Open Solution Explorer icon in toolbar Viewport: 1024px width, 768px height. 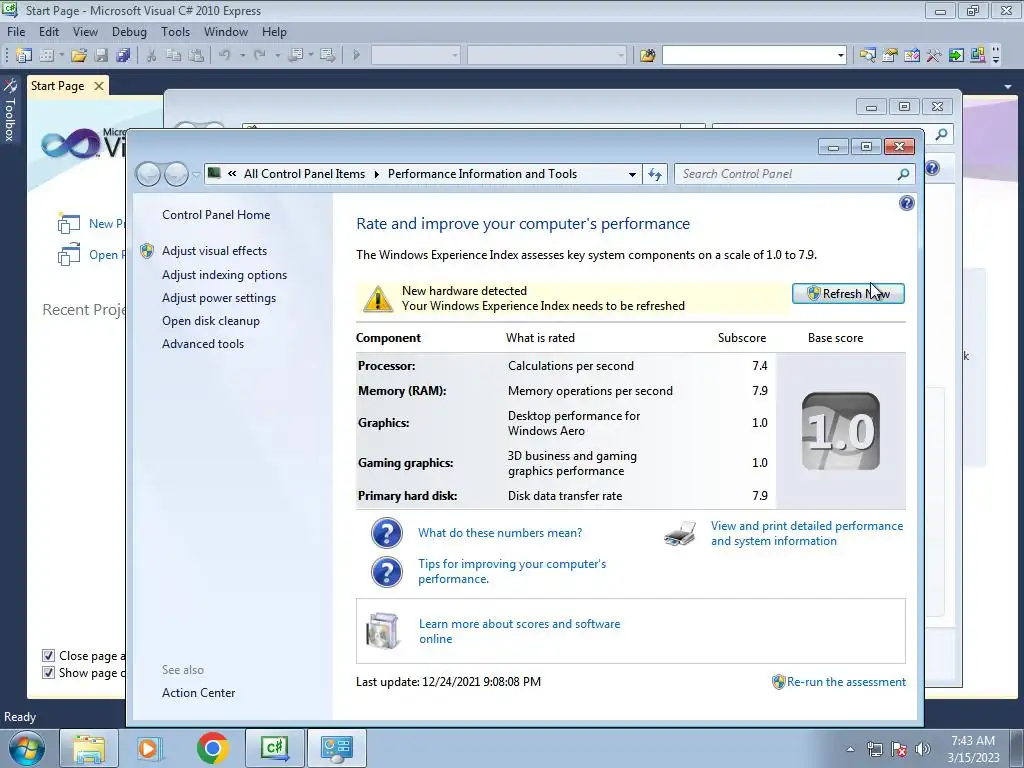867,55
